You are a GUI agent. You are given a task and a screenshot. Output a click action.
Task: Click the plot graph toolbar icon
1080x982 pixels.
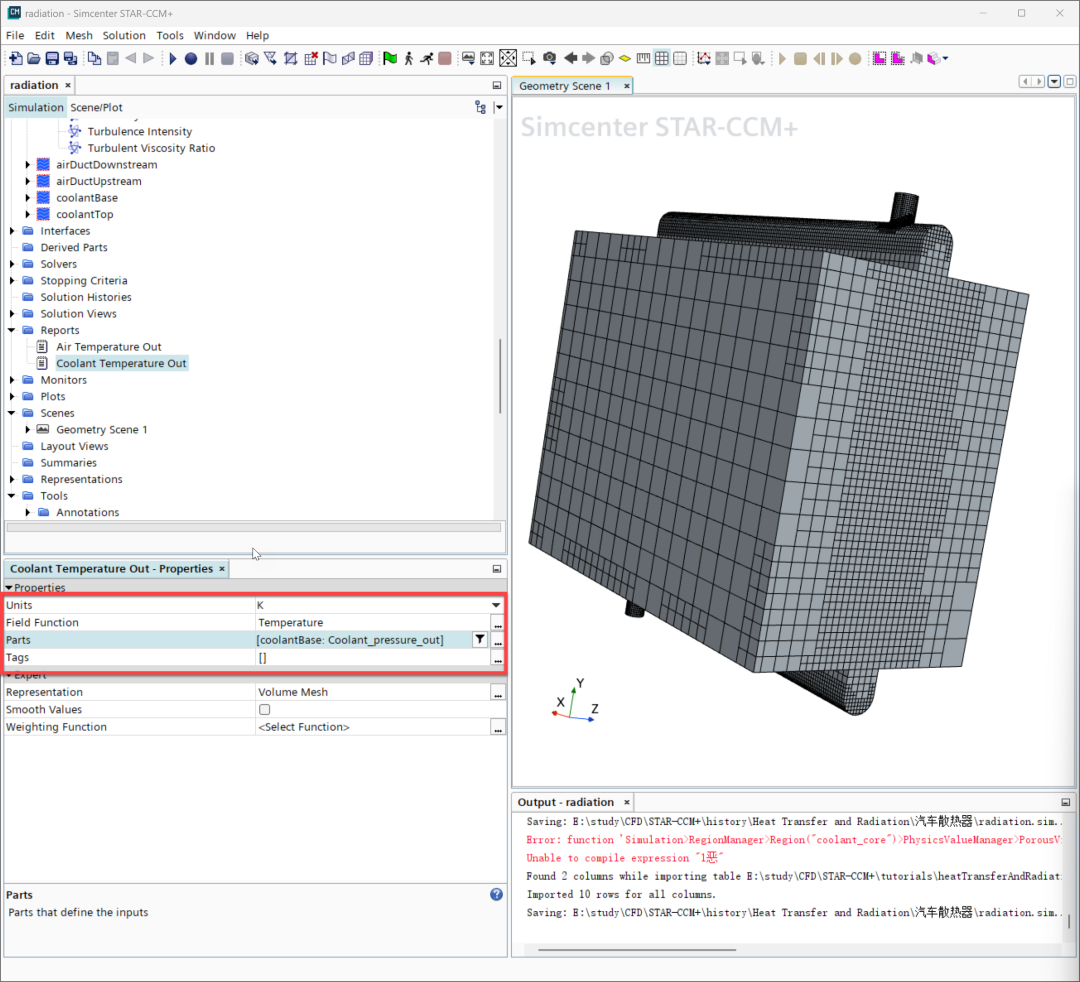703,59
